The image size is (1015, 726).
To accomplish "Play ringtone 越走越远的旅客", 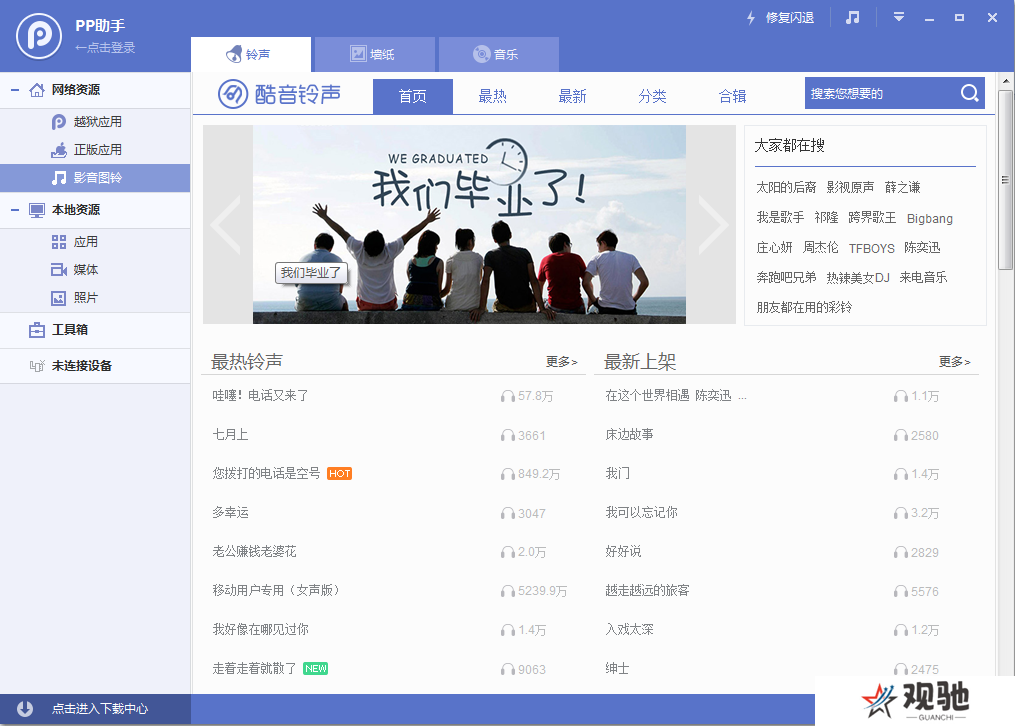I will [647, 590].
